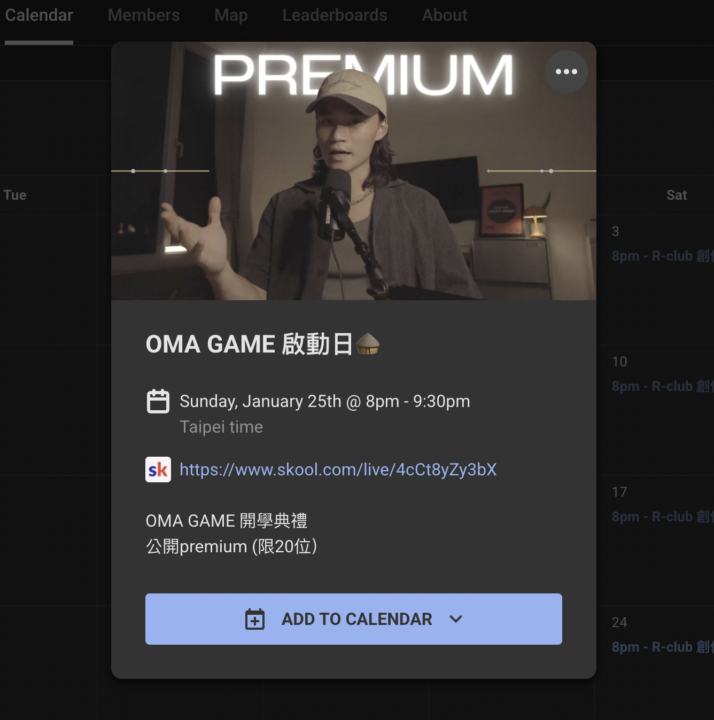Open the About tab
This screenshot has height=720, width=714.
click(444, 15)
